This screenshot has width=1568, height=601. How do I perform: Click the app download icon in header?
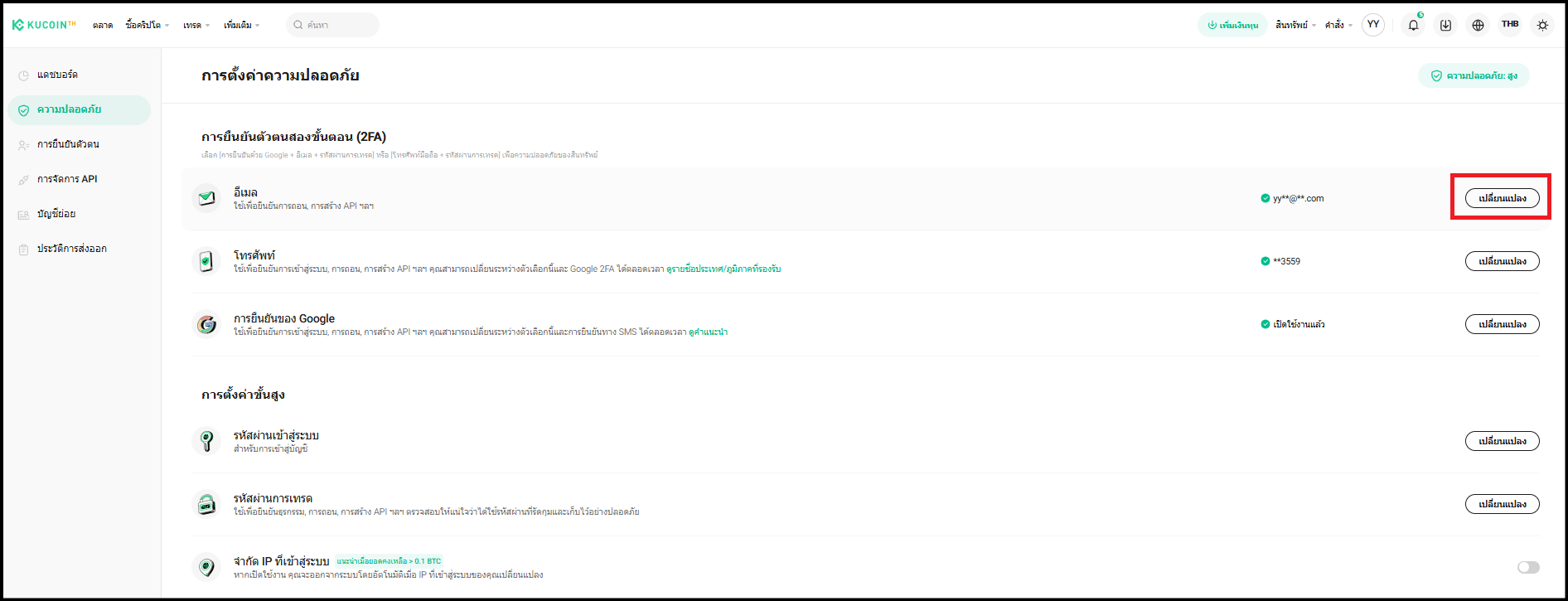(1445, 25)
